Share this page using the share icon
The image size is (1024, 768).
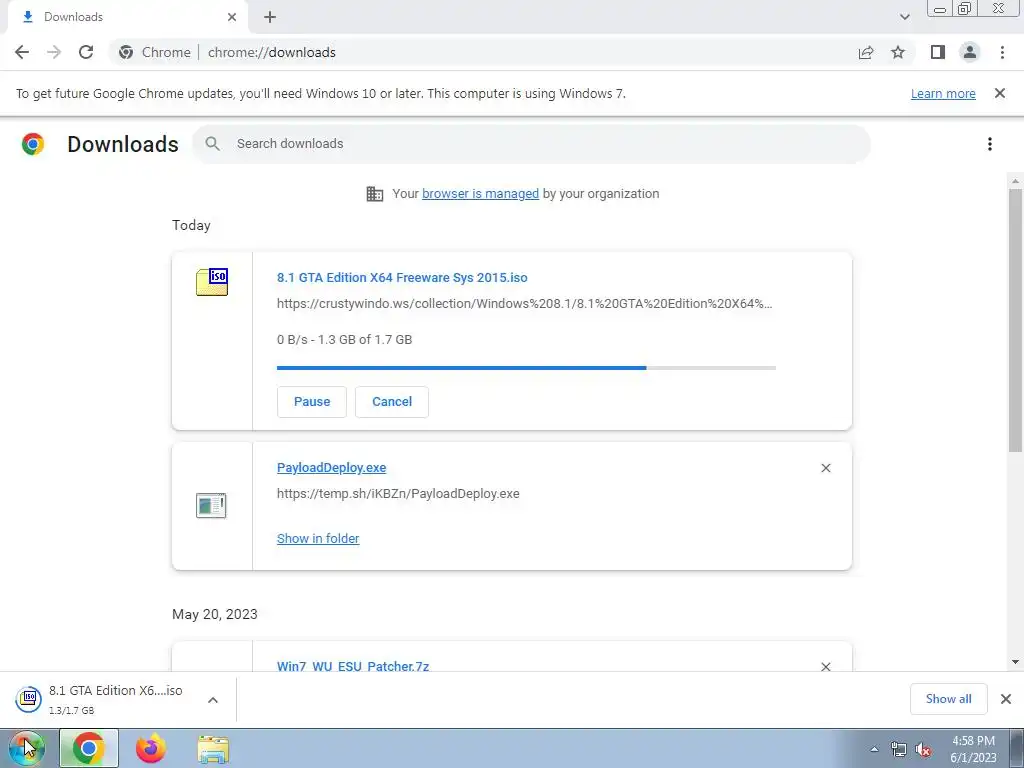point(866,52)
